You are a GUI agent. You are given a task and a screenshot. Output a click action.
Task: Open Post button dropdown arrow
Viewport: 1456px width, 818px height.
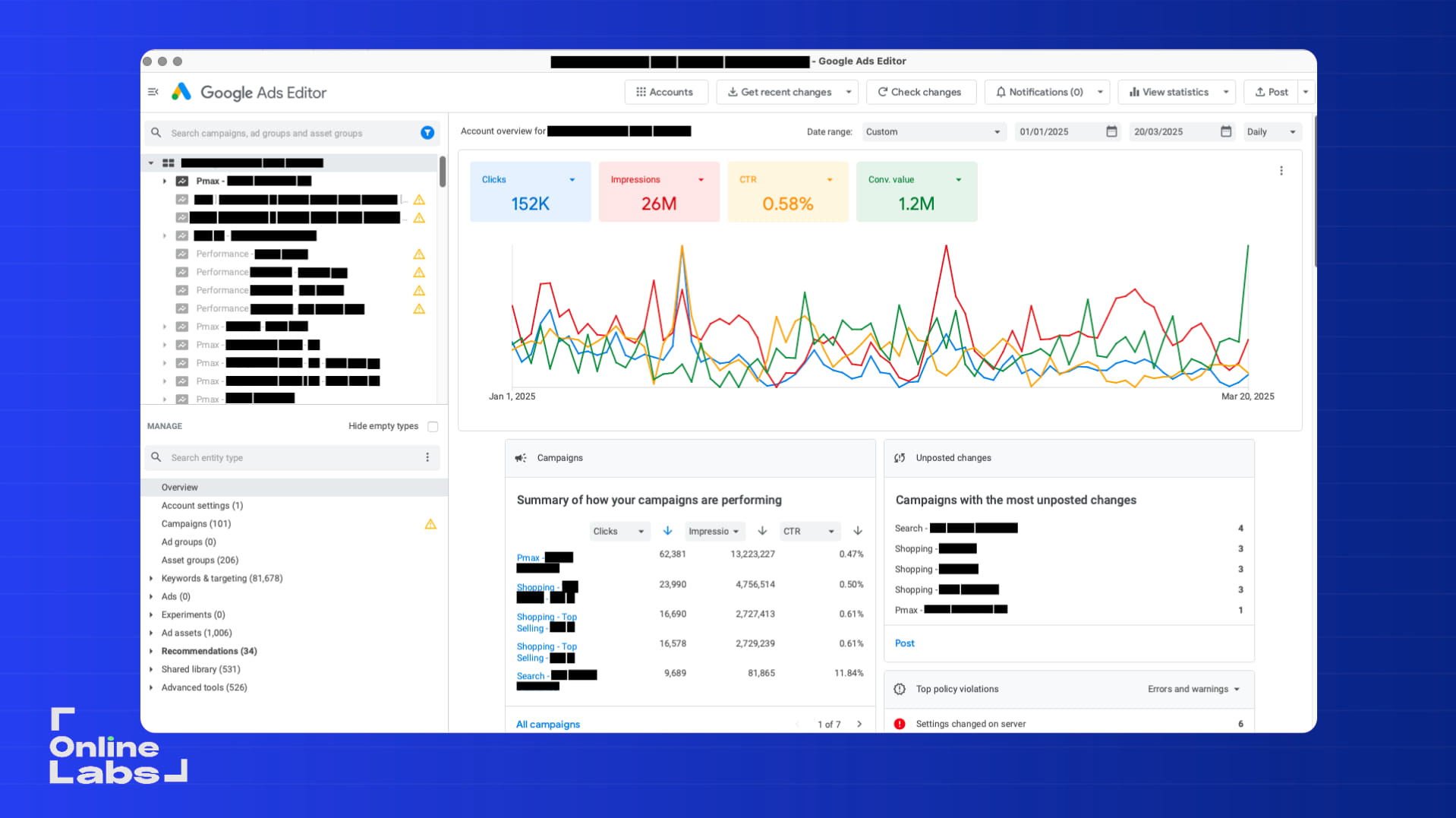(x=1306, y=92)
